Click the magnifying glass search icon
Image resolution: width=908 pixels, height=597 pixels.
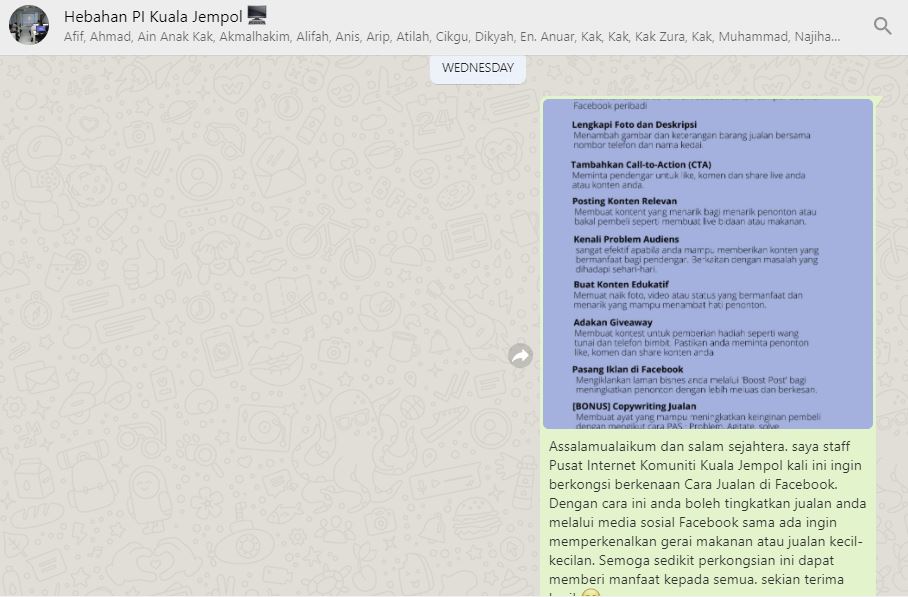(x=882, y=26)
